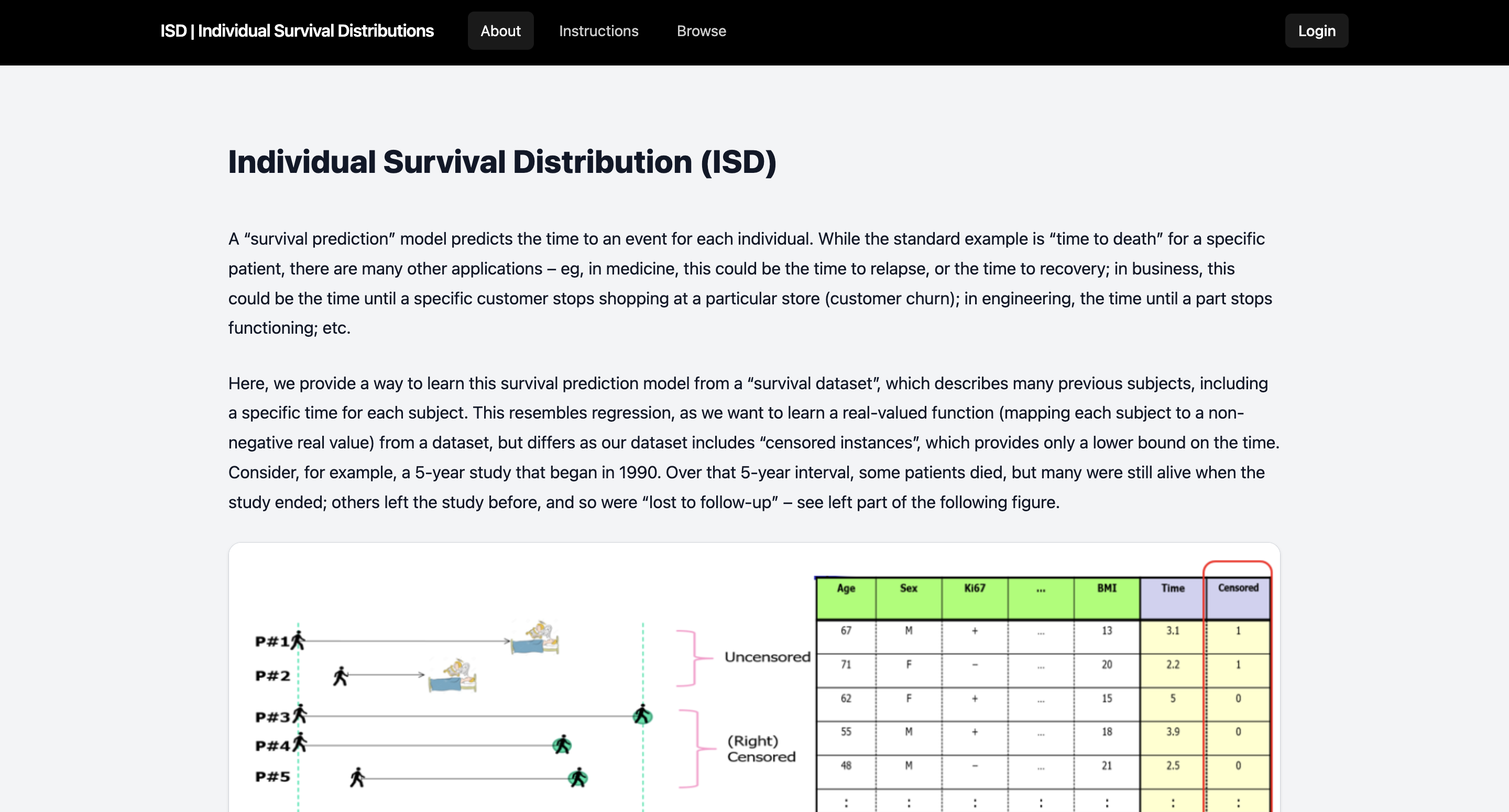Click the 'P#2' patient label

[x=272, y=676]
